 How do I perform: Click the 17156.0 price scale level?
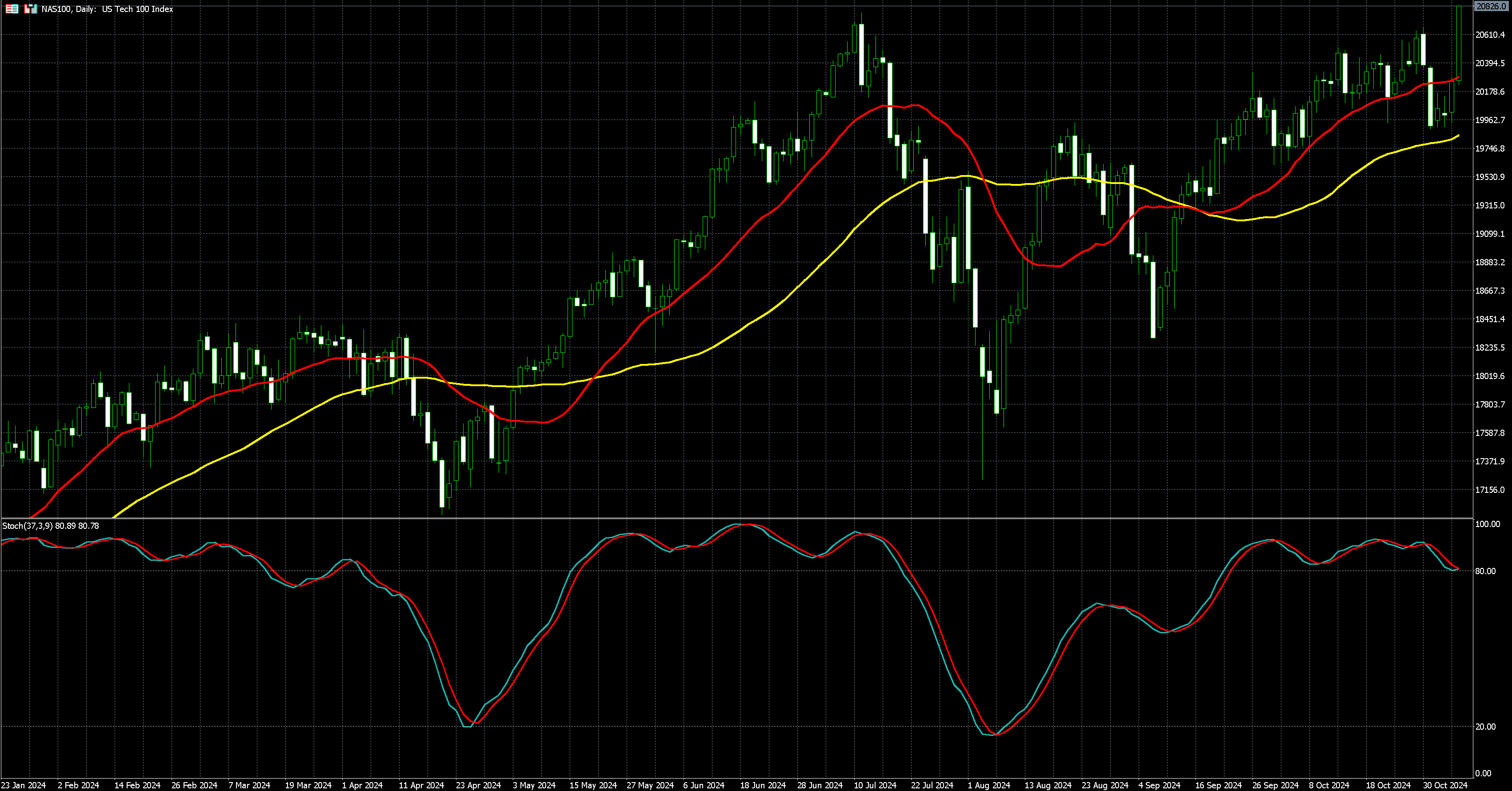click(1491, 489)
